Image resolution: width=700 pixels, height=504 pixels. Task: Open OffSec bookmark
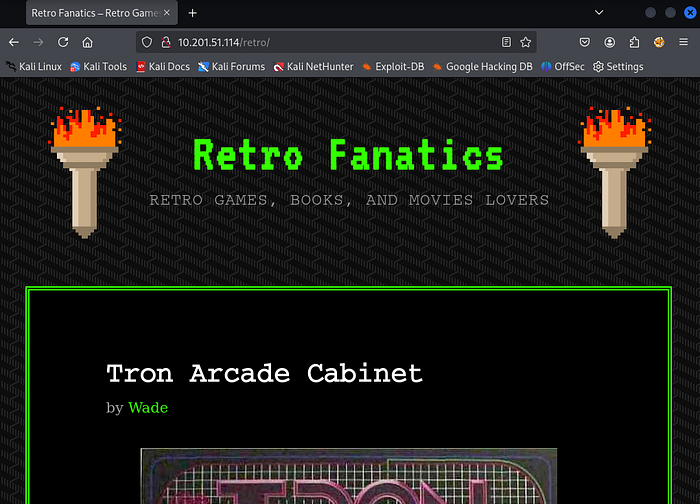pyautogui.click(x=562, y=67)
